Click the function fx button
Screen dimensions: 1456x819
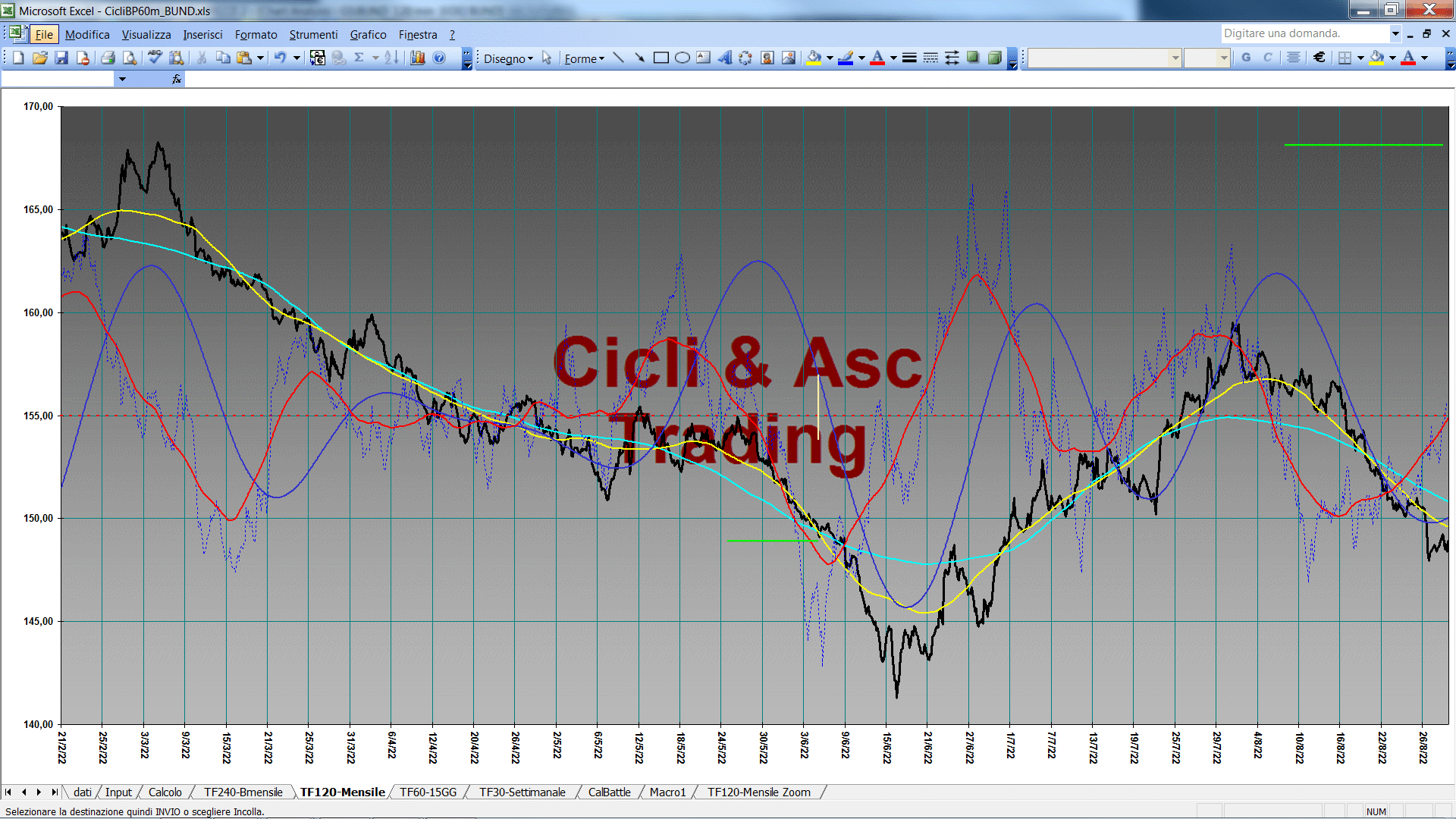pyautogui.click(x=177, y=79)
